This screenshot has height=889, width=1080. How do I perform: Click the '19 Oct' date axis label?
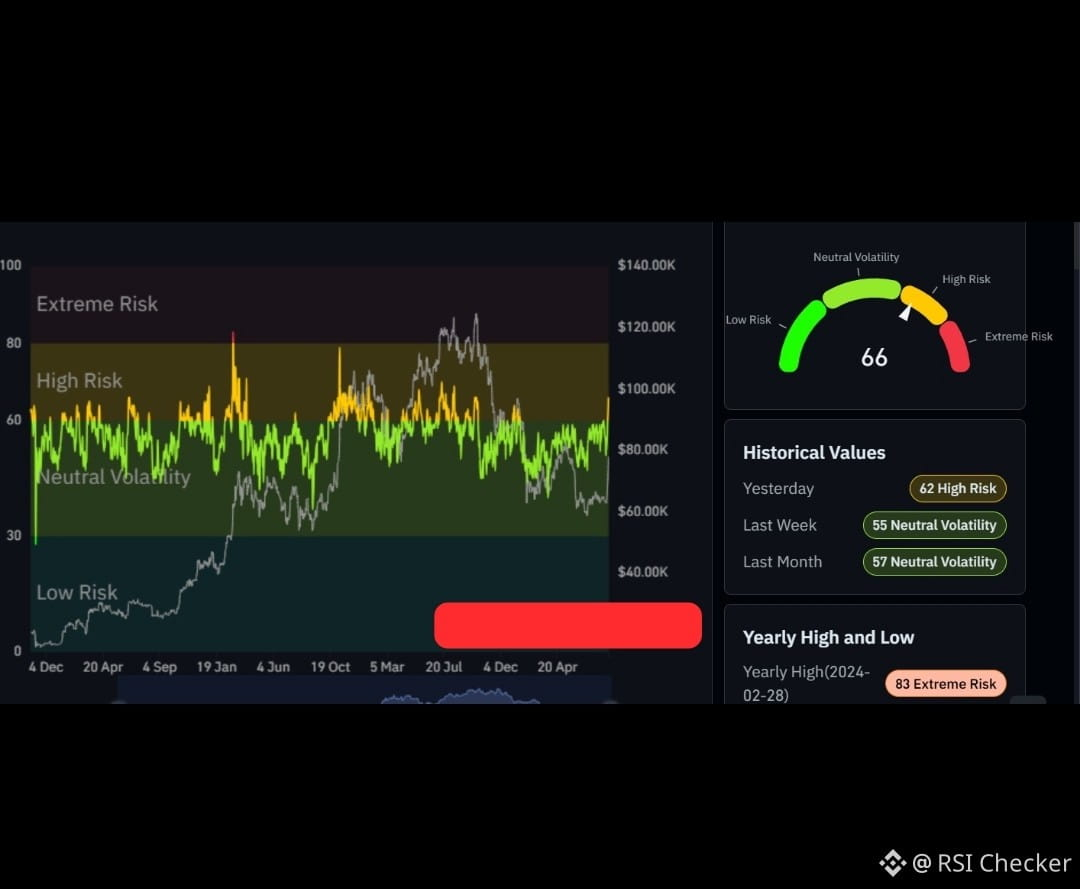[330, 667]
